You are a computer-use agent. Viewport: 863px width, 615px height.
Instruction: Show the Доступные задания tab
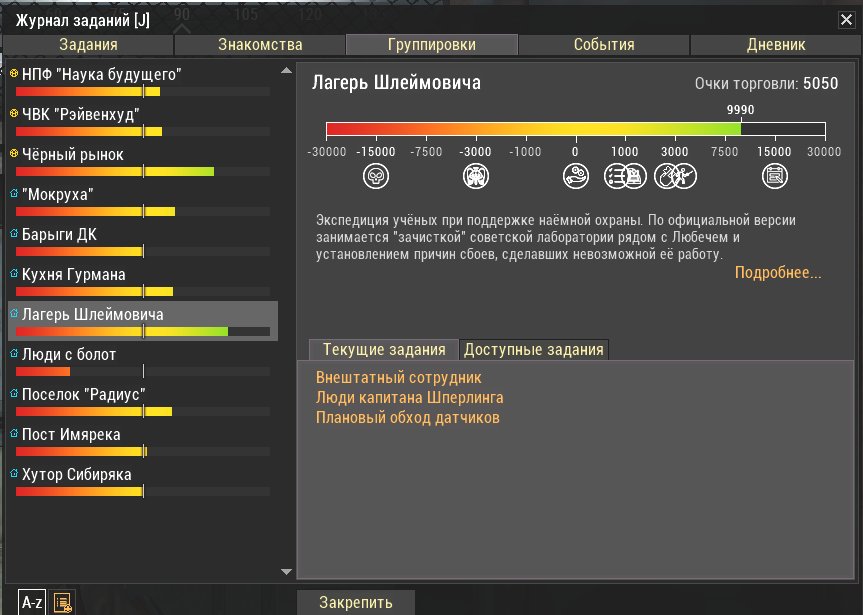[534, 349]
